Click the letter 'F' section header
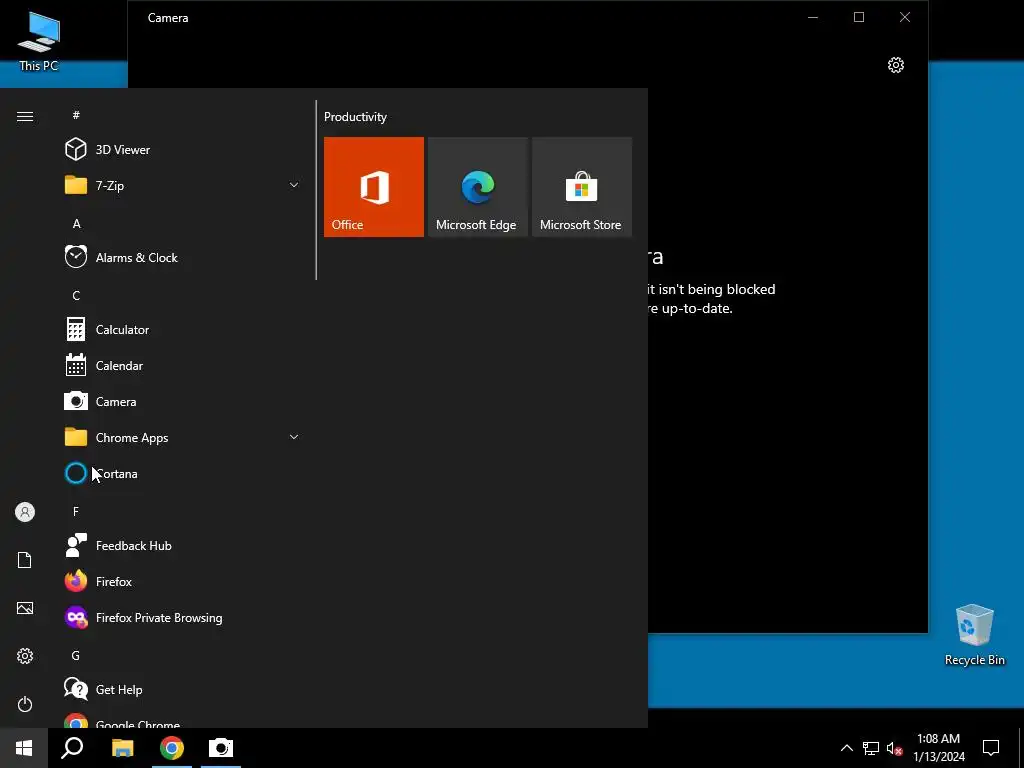Screen dimensions: 1024x768 click(x=76, y=511)
